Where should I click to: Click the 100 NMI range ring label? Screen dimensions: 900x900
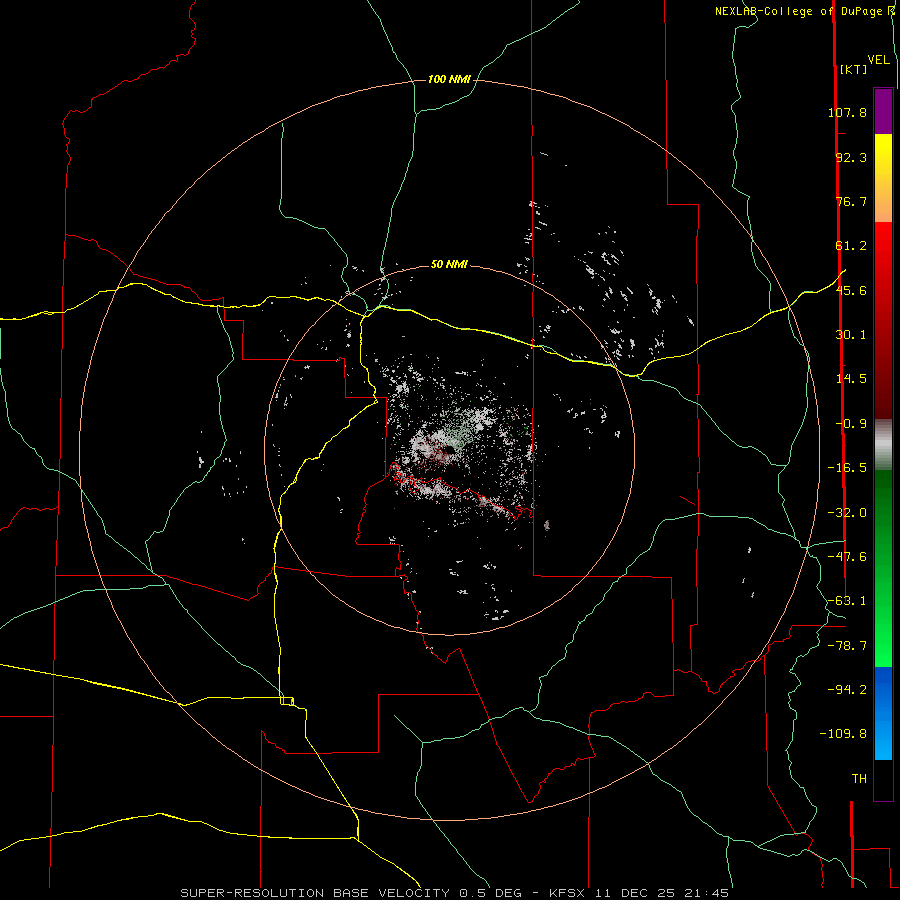(x=449, y=79)
